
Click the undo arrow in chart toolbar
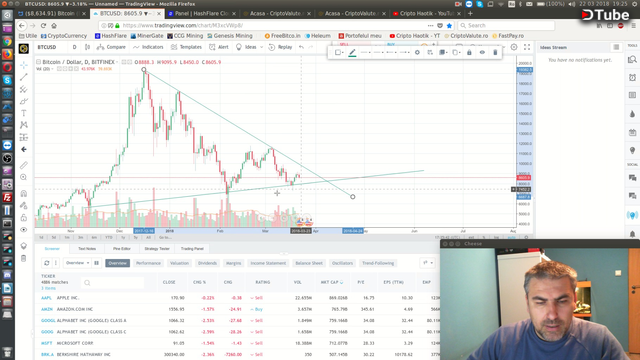coord(301,47)
